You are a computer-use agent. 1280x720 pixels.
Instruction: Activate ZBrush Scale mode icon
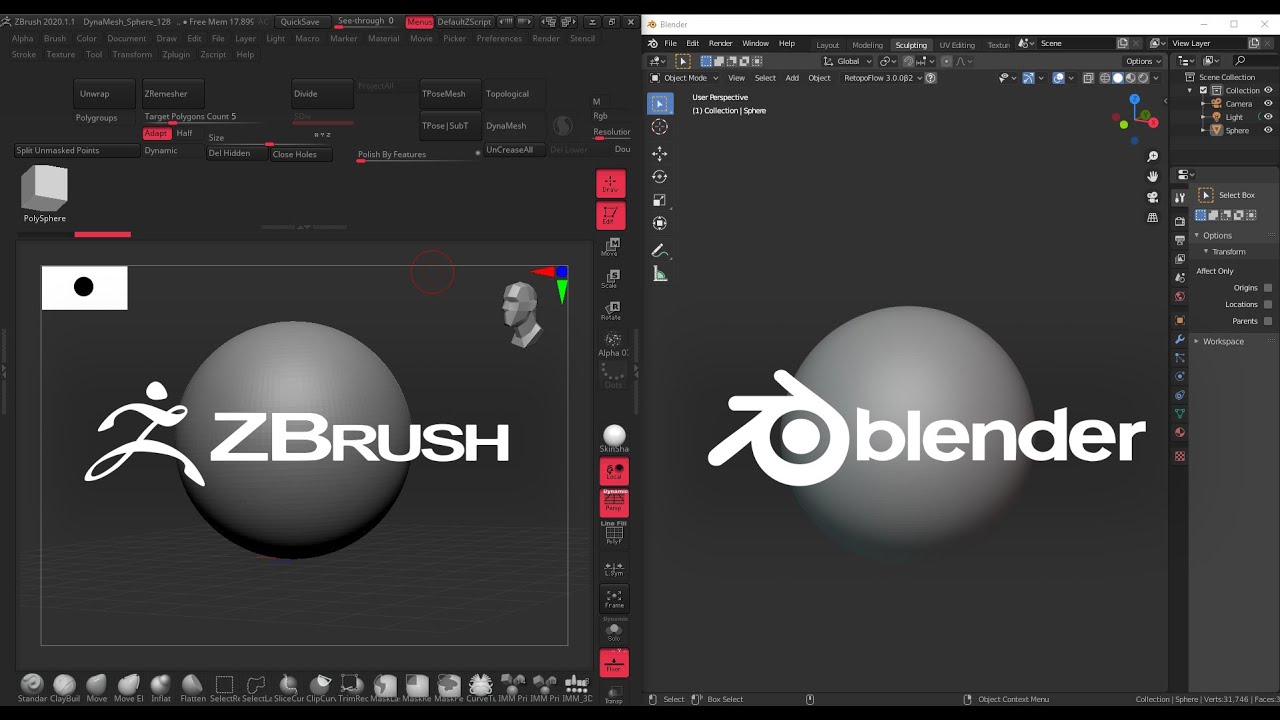(x=613, y=279)
